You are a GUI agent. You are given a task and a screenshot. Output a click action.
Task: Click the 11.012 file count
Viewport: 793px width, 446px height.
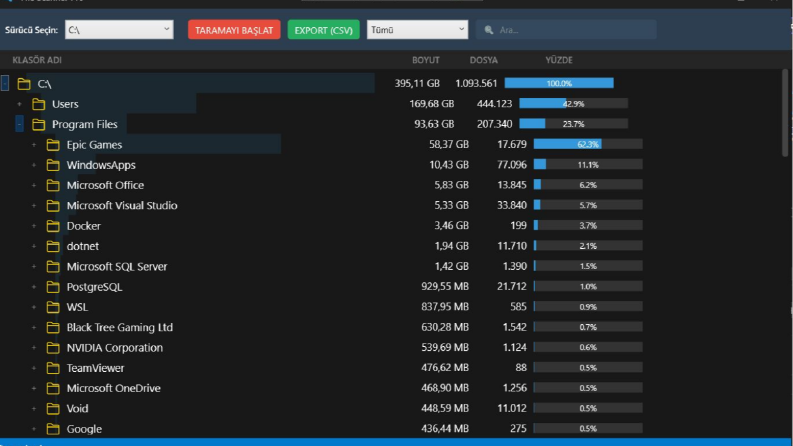(x=512, y=408)
